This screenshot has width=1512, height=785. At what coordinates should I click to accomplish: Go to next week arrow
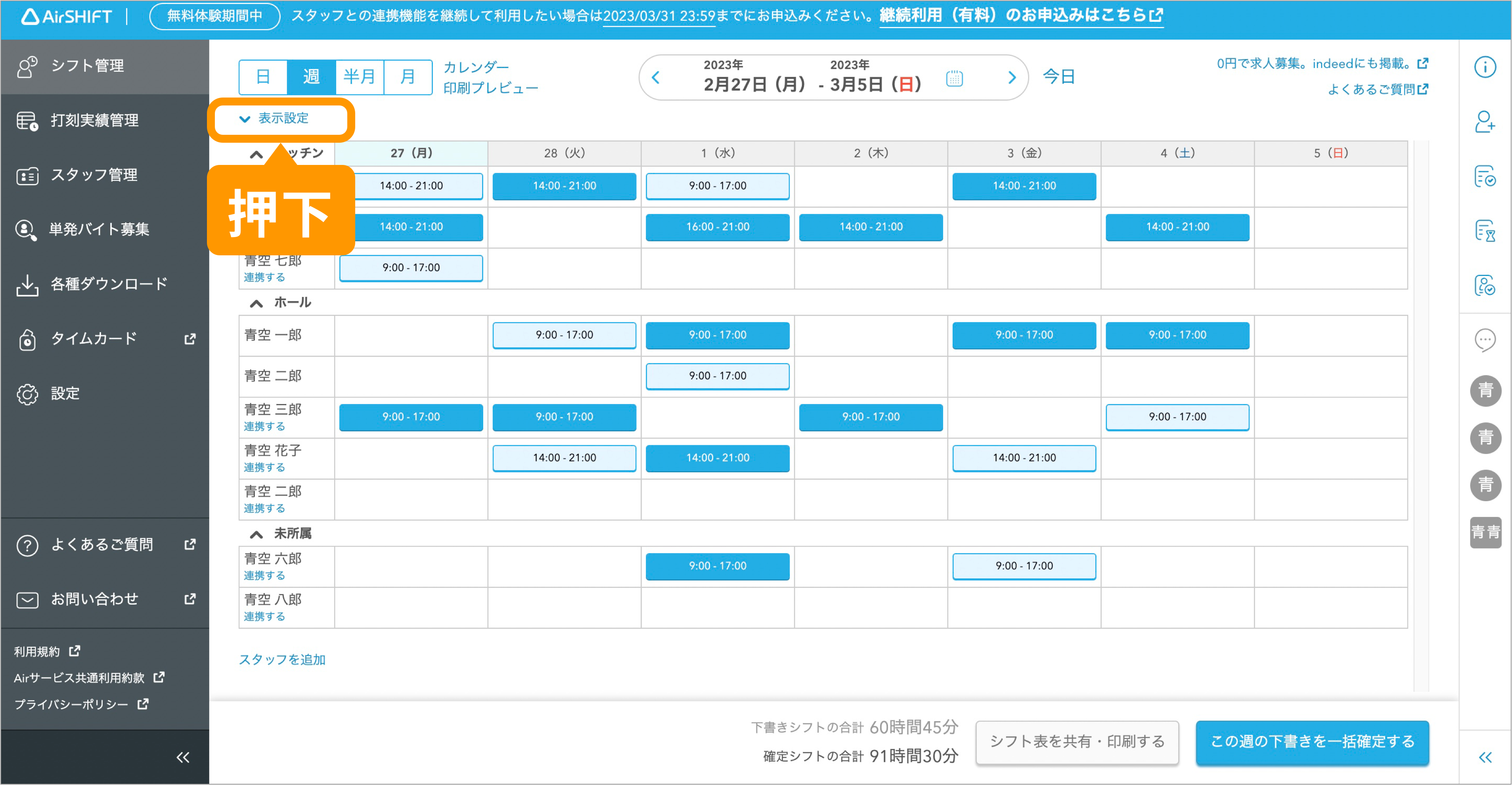pos(1011,77)
